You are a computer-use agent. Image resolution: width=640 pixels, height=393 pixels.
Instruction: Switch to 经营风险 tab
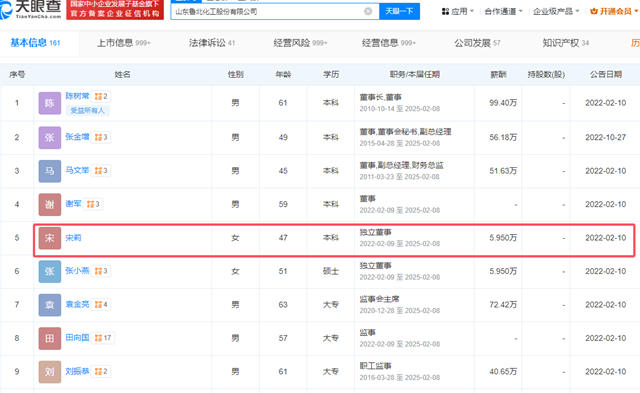coord(300,43)
